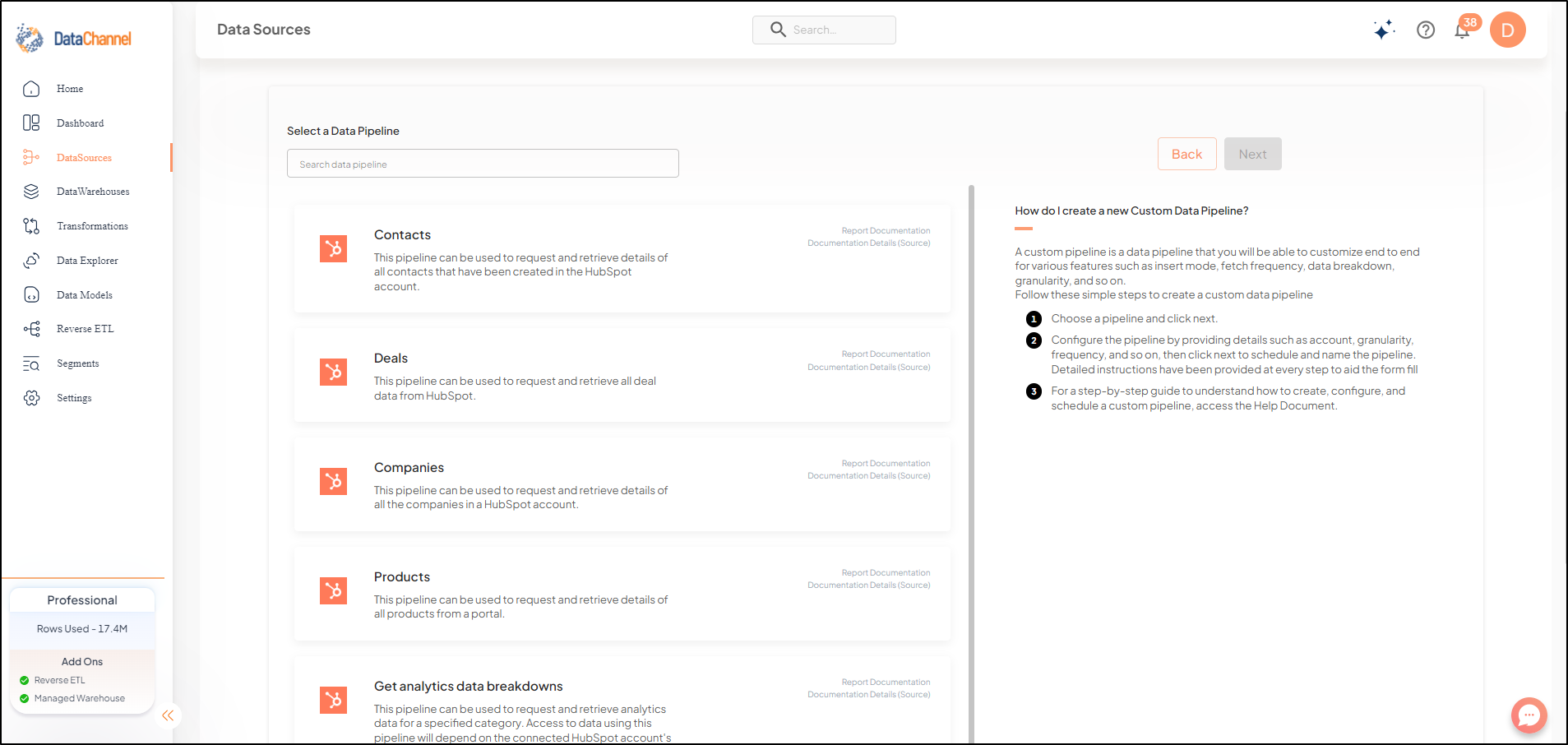Click the Segments icon
This screenshot has width=1568, height=745.
(31, 363)
